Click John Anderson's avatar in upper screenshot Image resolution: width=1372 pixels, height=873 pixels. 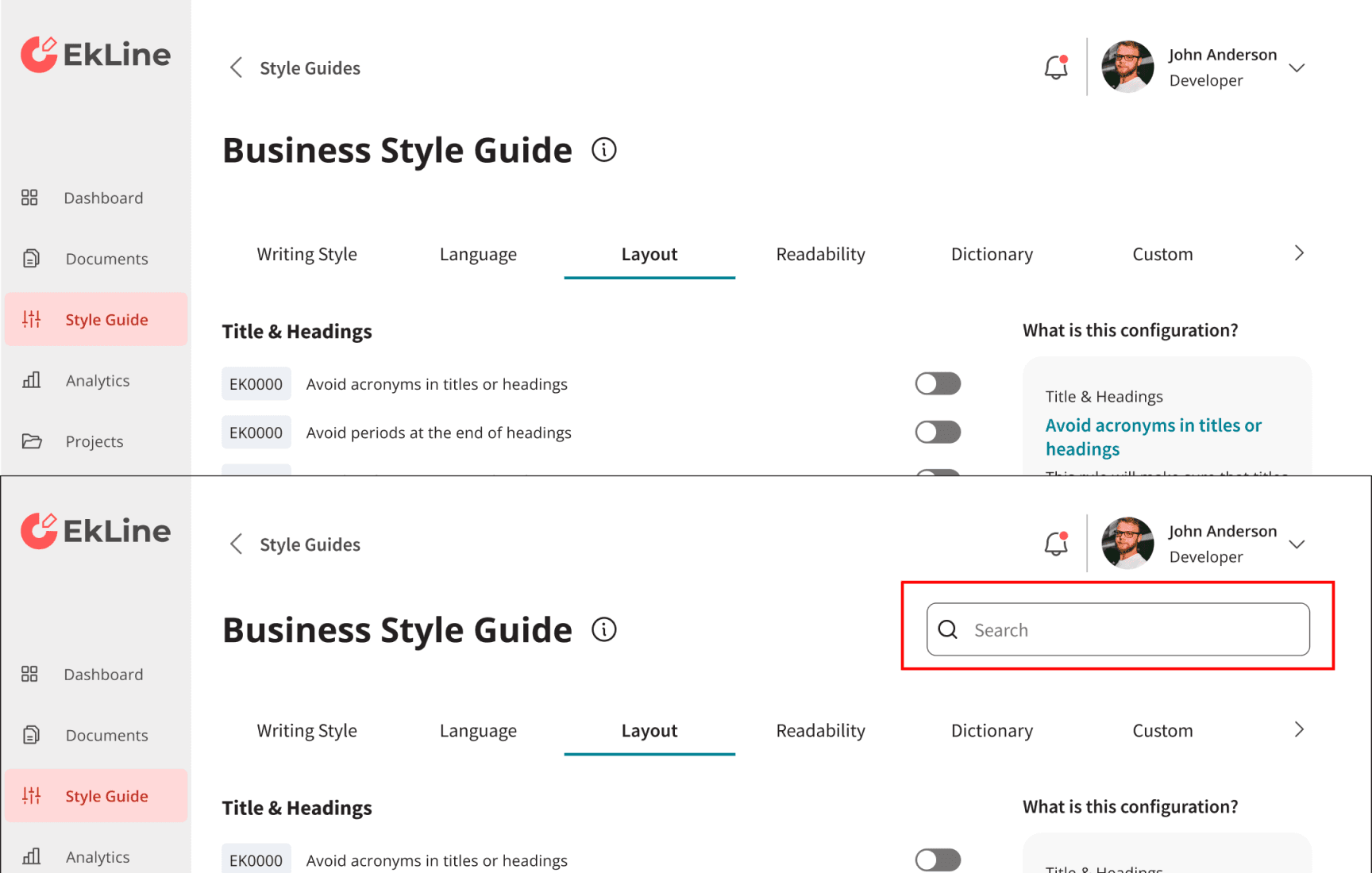click(x=1127, y=67)
